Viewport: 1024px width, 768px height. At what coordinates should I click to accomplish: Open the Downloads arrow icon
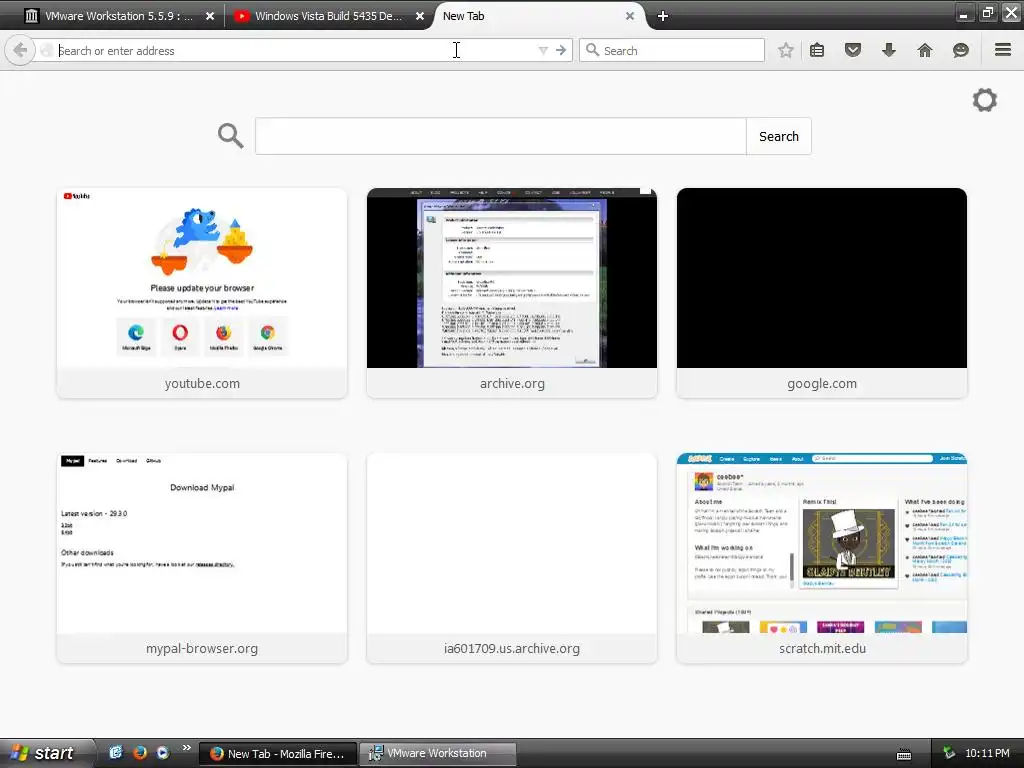click(889, 50)
